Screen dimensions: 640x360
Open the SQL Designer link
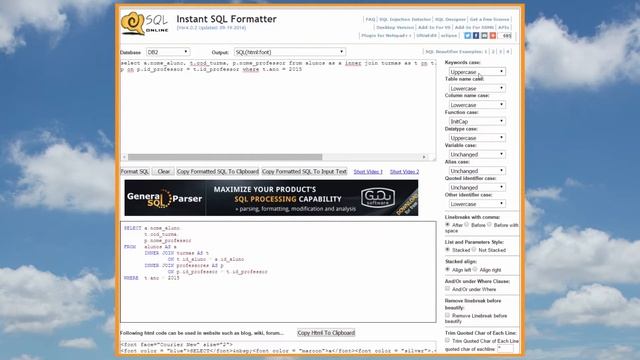point(450,20)
